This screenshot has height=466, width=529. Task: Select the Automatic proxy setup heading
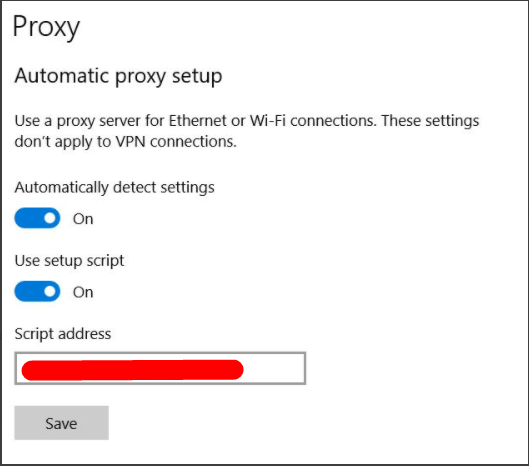118,76
